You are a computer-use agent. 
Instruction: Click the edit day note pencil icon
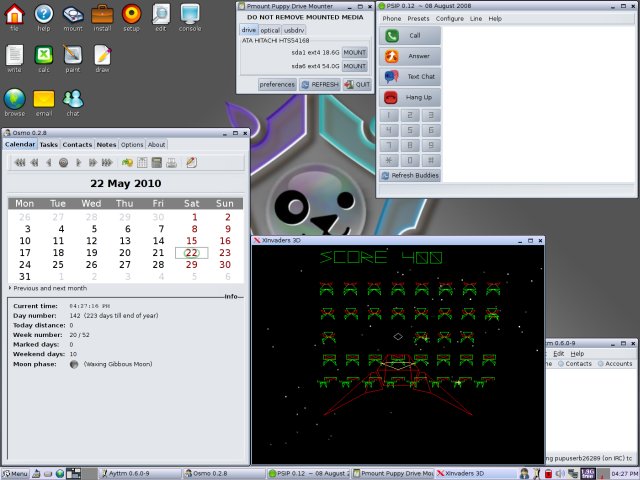tap(191, 163)
